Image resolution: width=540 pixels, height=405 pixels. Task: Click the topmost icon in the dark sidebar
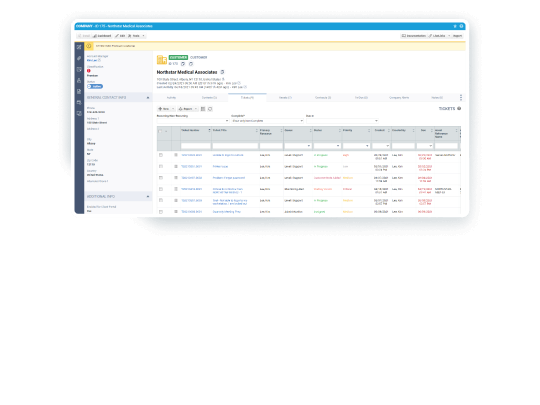[x=79, y=47]
